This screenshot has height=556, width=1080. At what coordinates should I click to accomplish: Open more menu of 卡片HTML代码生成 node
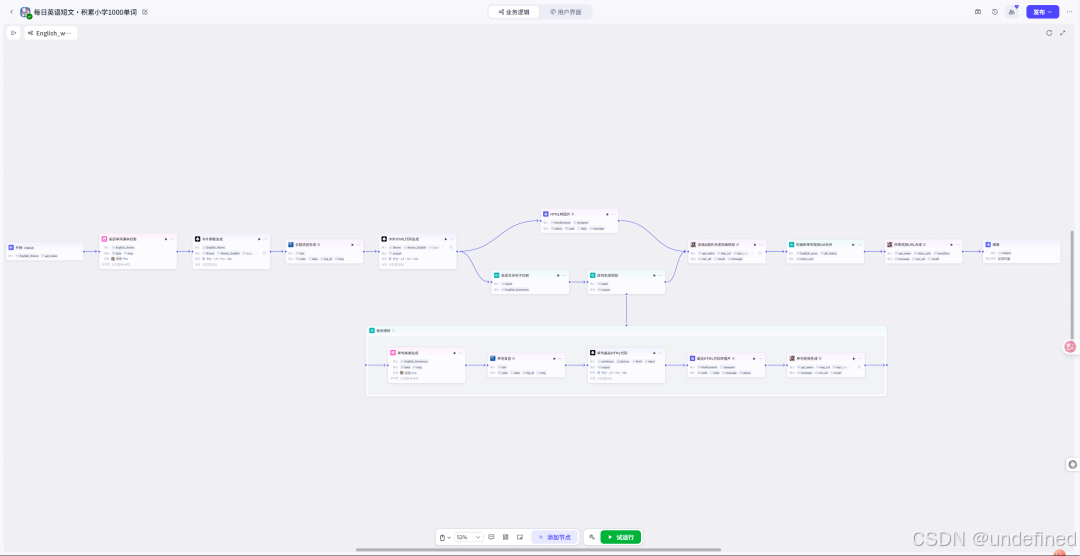pyautogui.click(x=451, y=239)
